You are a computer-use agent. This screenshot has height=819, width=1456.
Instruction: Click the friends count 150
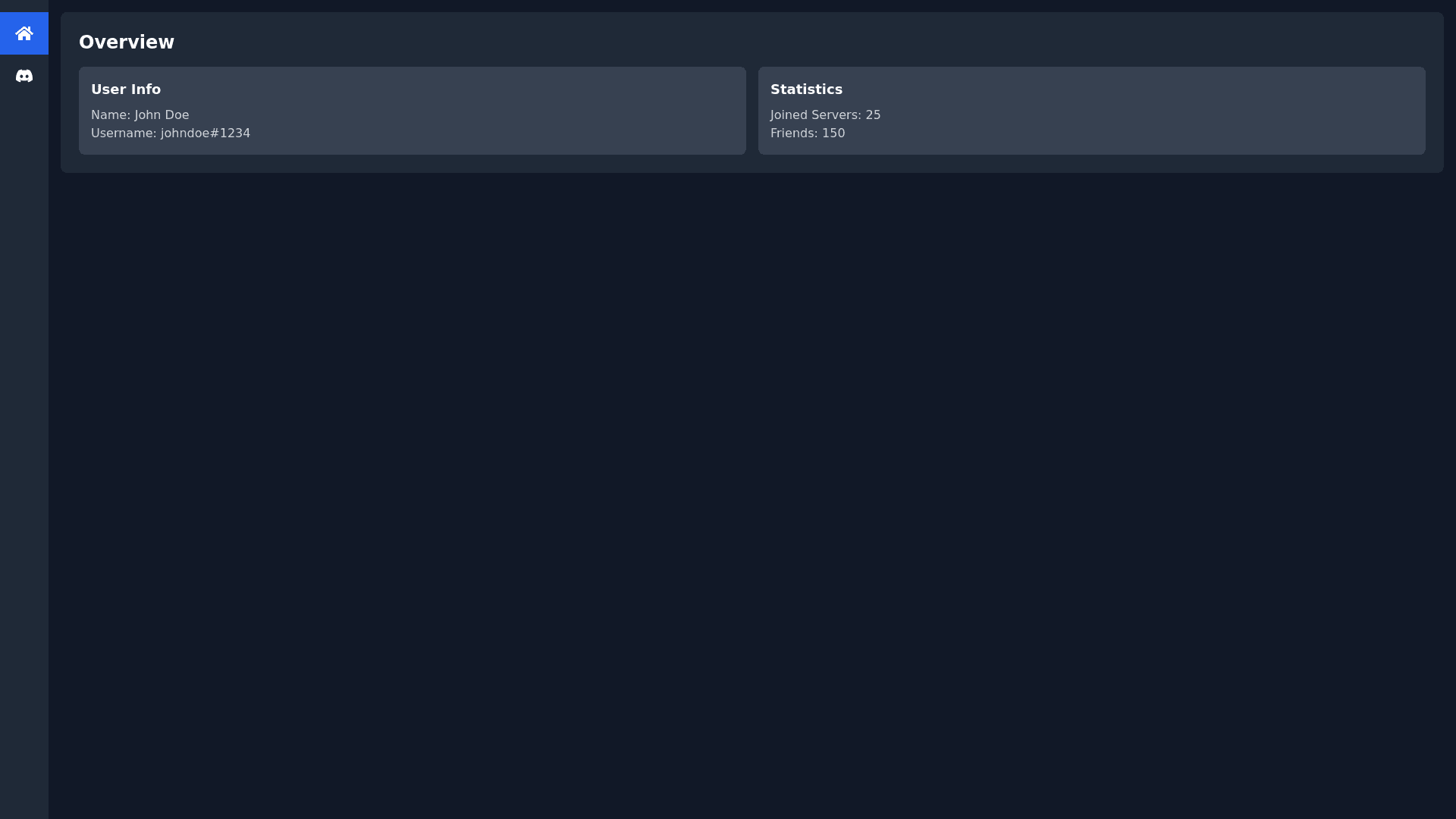pos(833,133)
